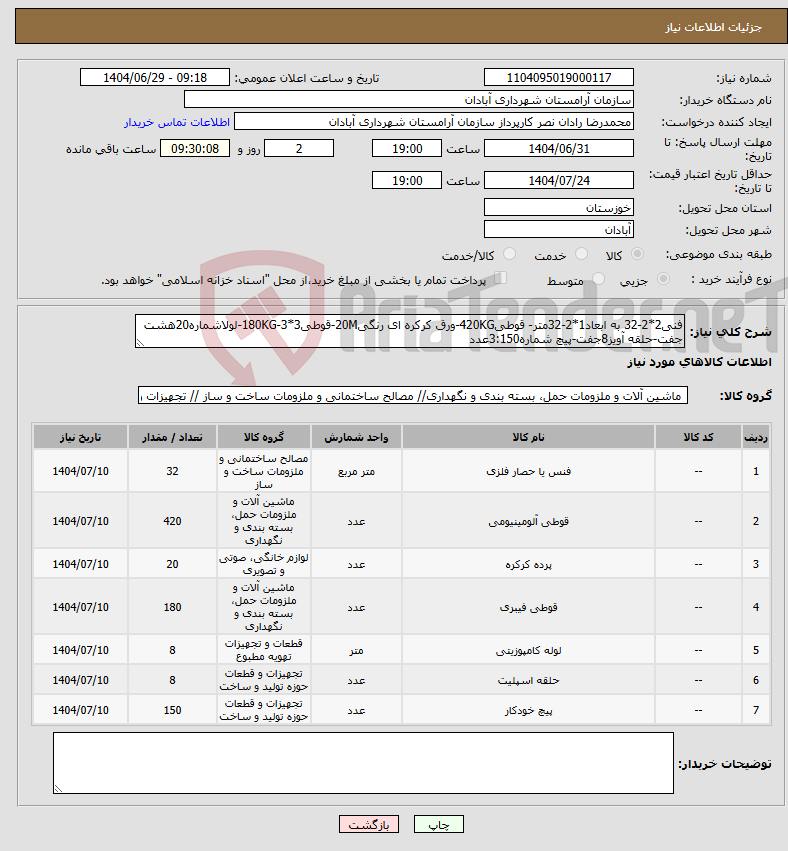
Task: Click group قطعات و تجهیزات تهویه مطبوع cell
Action: [263, 650]
